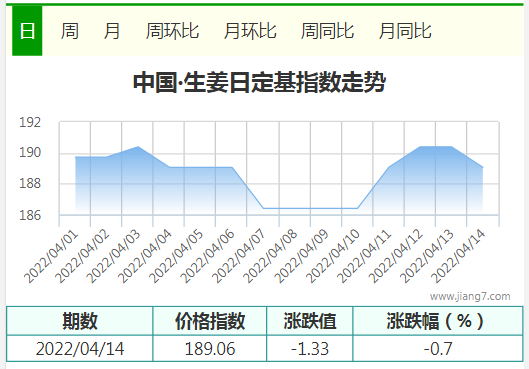Click the chart peak at 2022/04/03
Screen dimensions: 529x369
pyautogui.click(x=138, y=146)
